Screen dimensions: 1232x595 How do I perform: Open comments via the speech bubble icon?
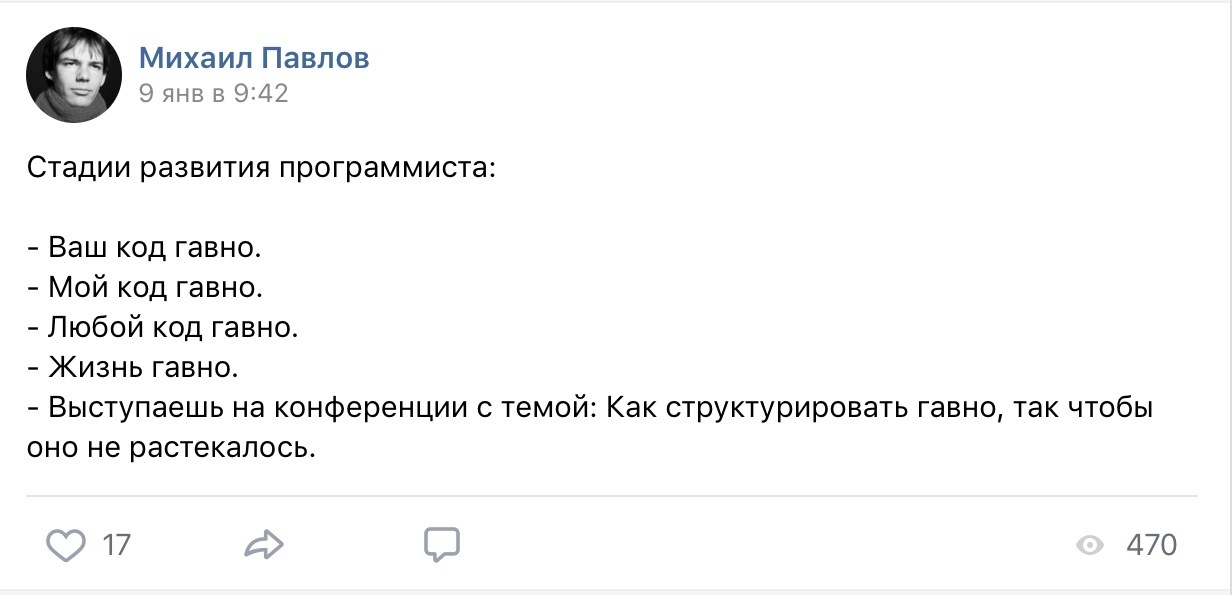click(x=441, y=544)
